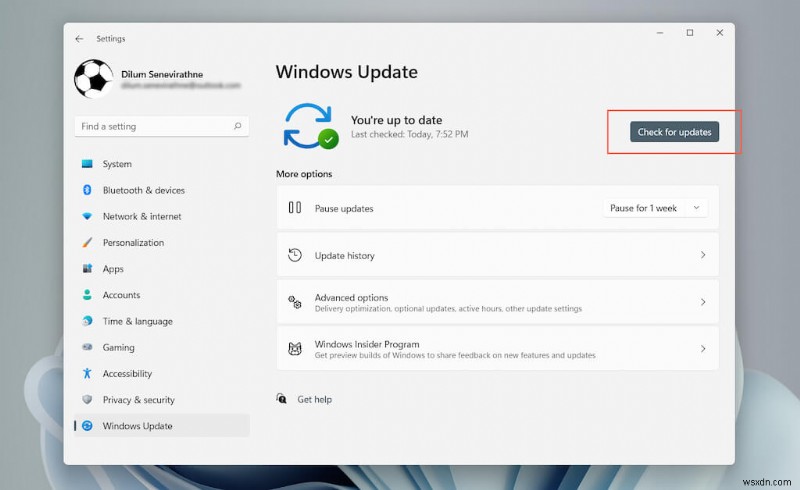Open Accessibility settings
The width and height of the screenshot is (800, 490).
pyautogui.click(x=162, y=374)
